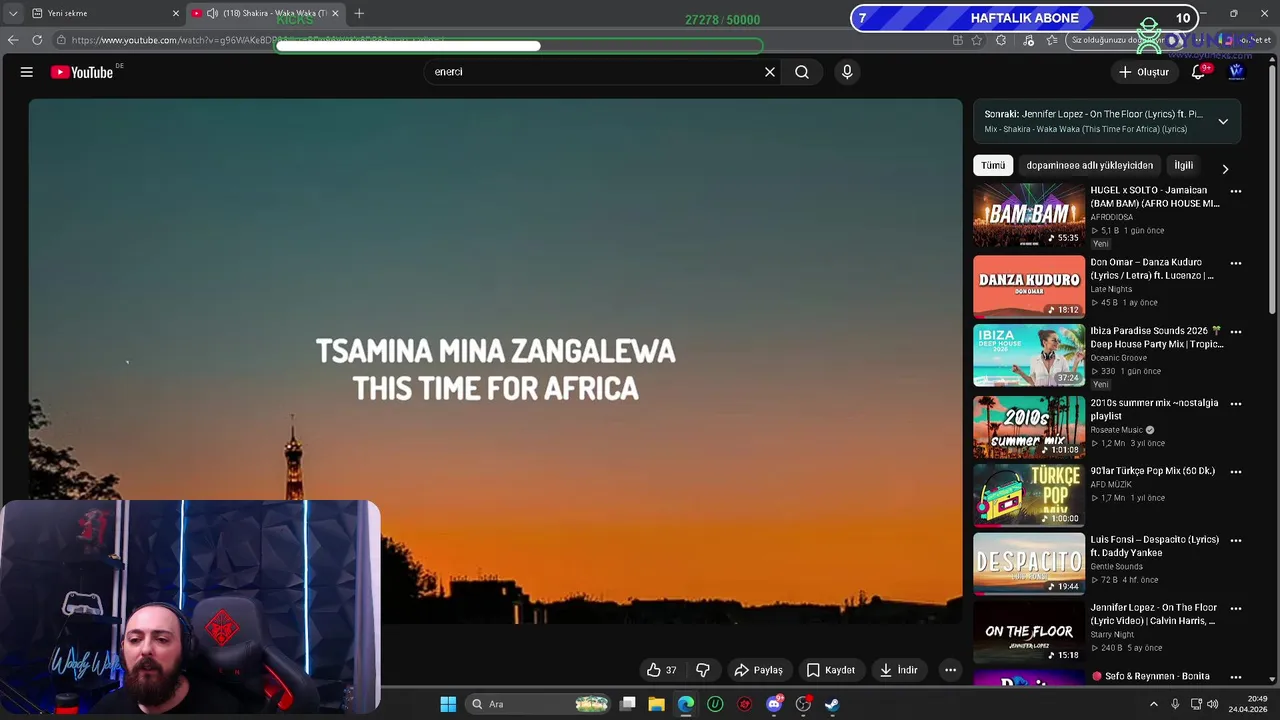Add page to favorites star icon

click(977, 40)
